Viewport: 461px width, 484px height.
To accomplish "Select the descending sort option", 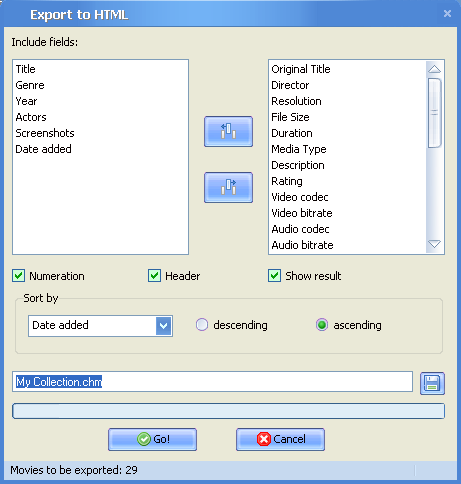I will tap(202, 325).
